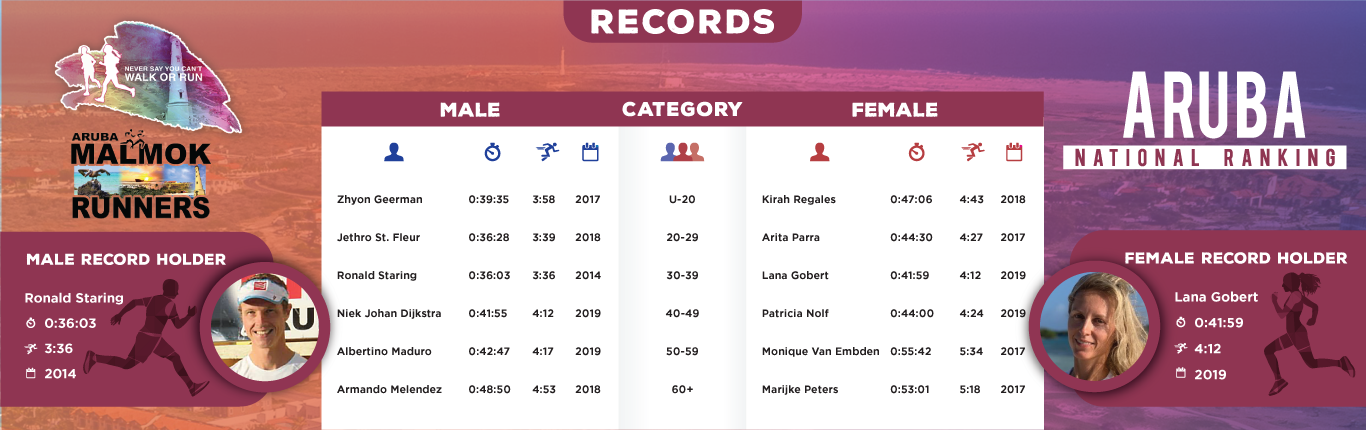1366x430 pixels.
Task: Click the category group people icon
Action: [682, 152]
